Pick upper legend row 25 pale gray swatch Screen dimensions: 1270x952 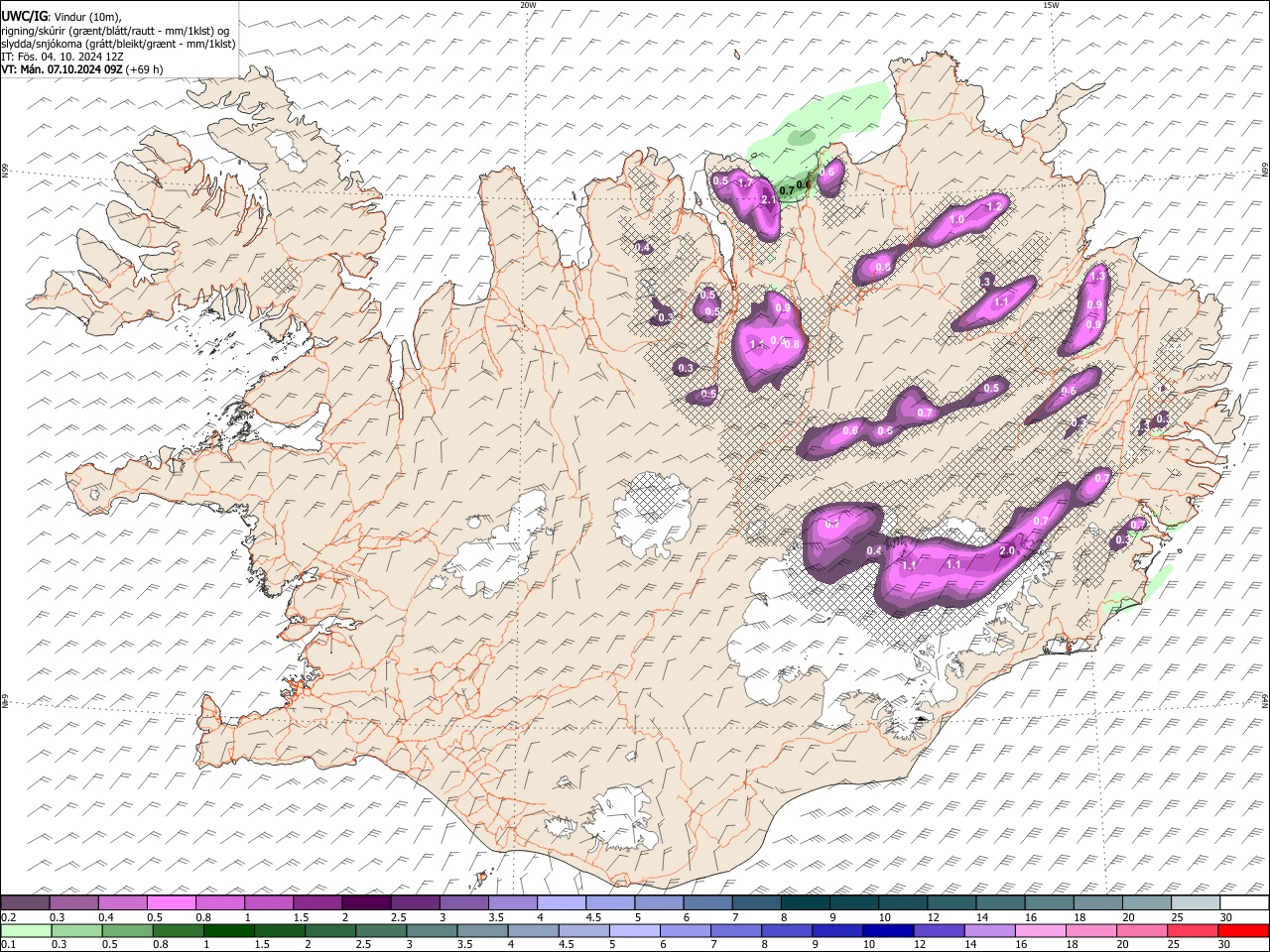[1196, 903]
